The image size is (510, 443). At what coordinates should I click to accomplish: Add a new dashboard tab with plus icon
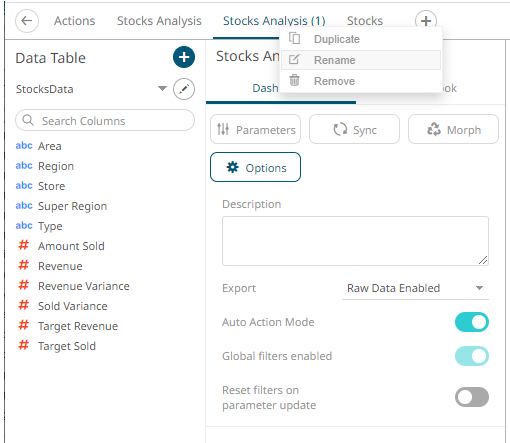(426, 21)
